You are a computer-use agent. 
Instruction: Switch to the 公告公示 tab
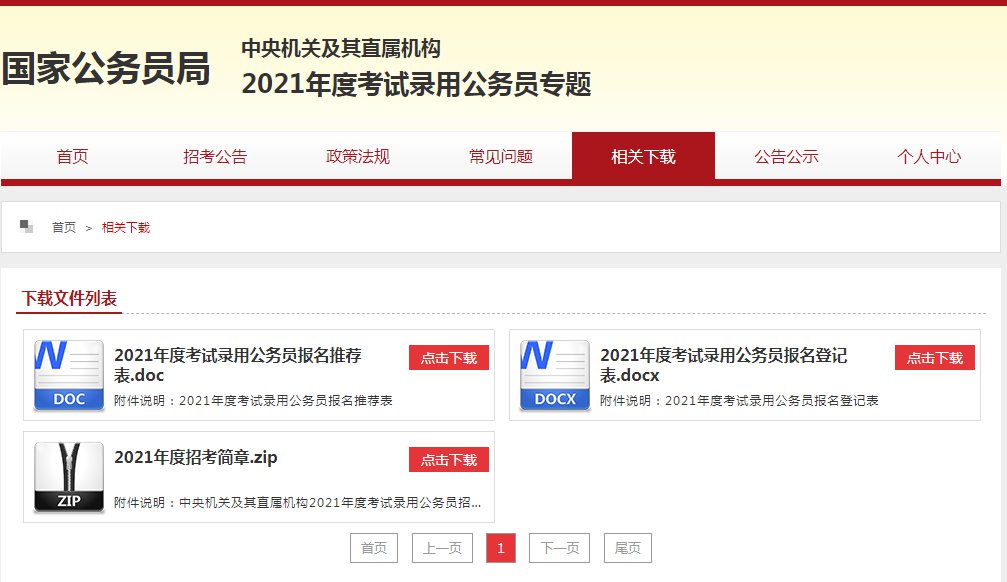pos(786,156)
